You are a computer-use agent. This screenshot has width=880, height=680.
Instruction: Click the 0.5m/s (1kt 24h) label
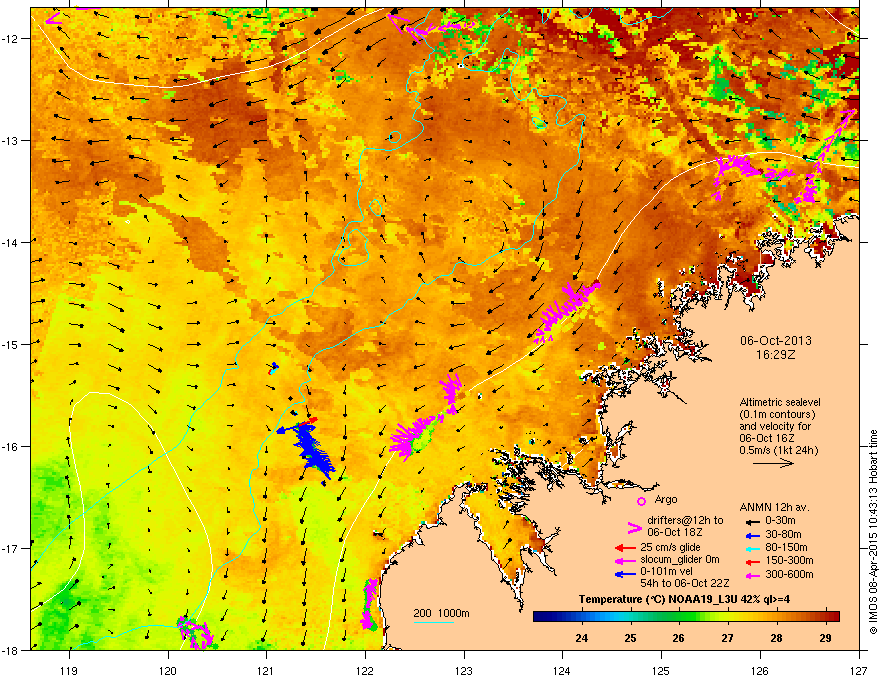coord(778,450)
